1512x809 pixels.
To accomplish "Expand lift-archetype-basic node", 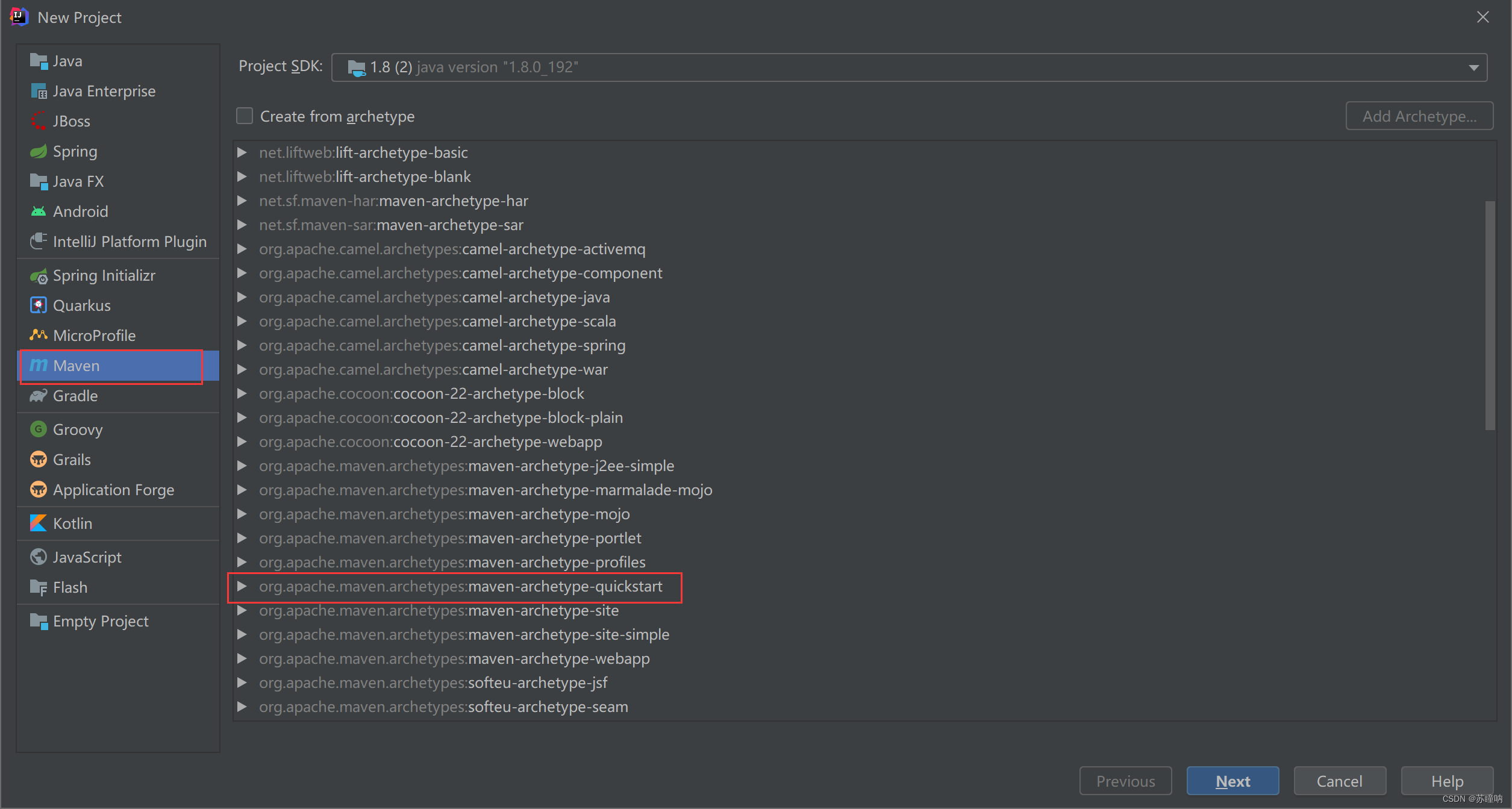I will click(242, 152).
